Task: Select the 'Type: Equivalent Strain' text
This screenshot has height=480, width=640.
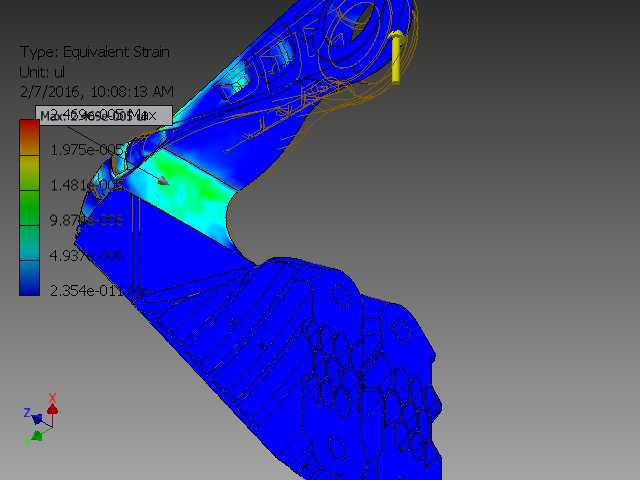Action: tap(95, 52)
